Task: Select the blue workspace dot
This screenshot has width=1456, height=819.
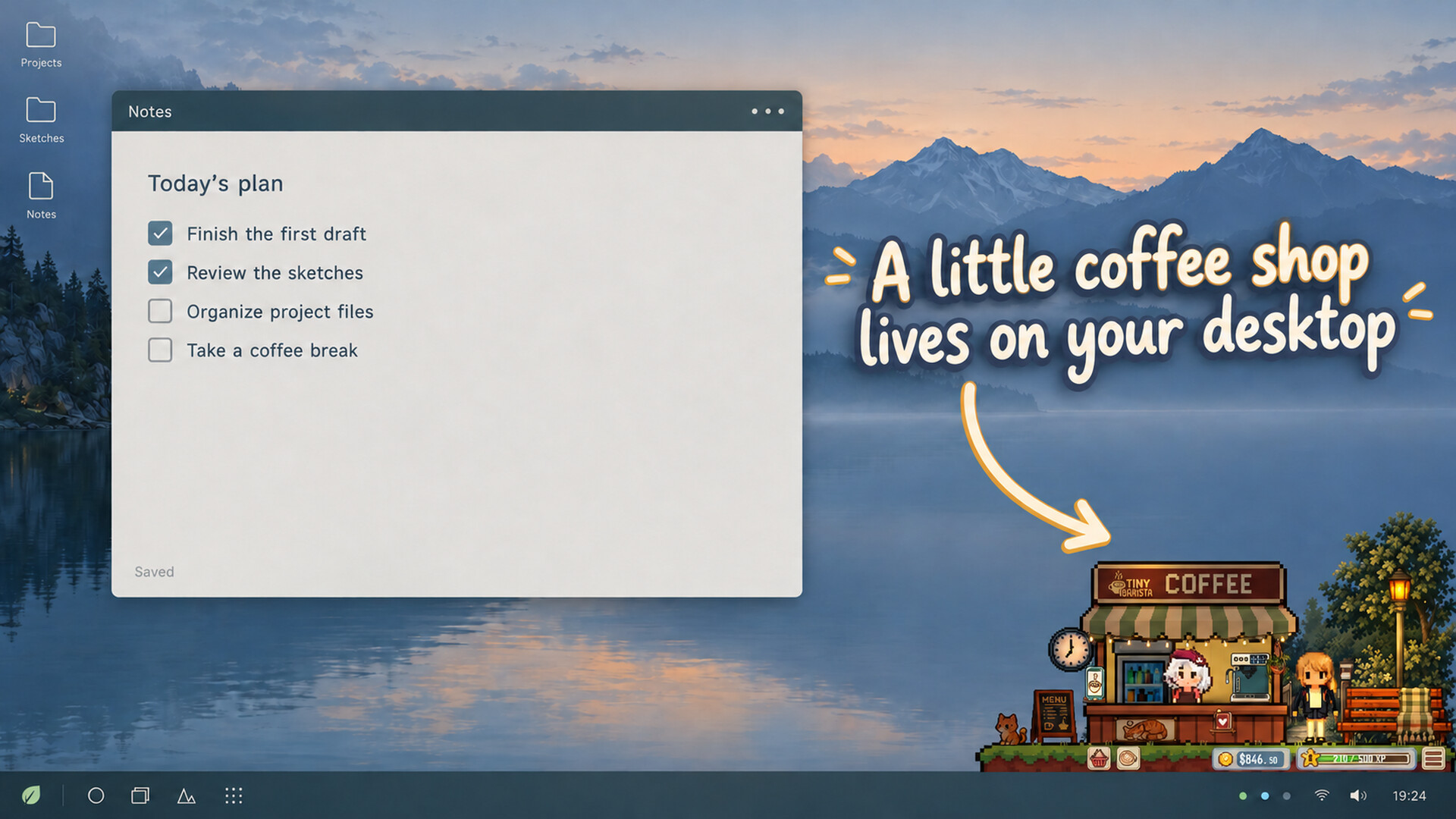Action: (1265, 795)
